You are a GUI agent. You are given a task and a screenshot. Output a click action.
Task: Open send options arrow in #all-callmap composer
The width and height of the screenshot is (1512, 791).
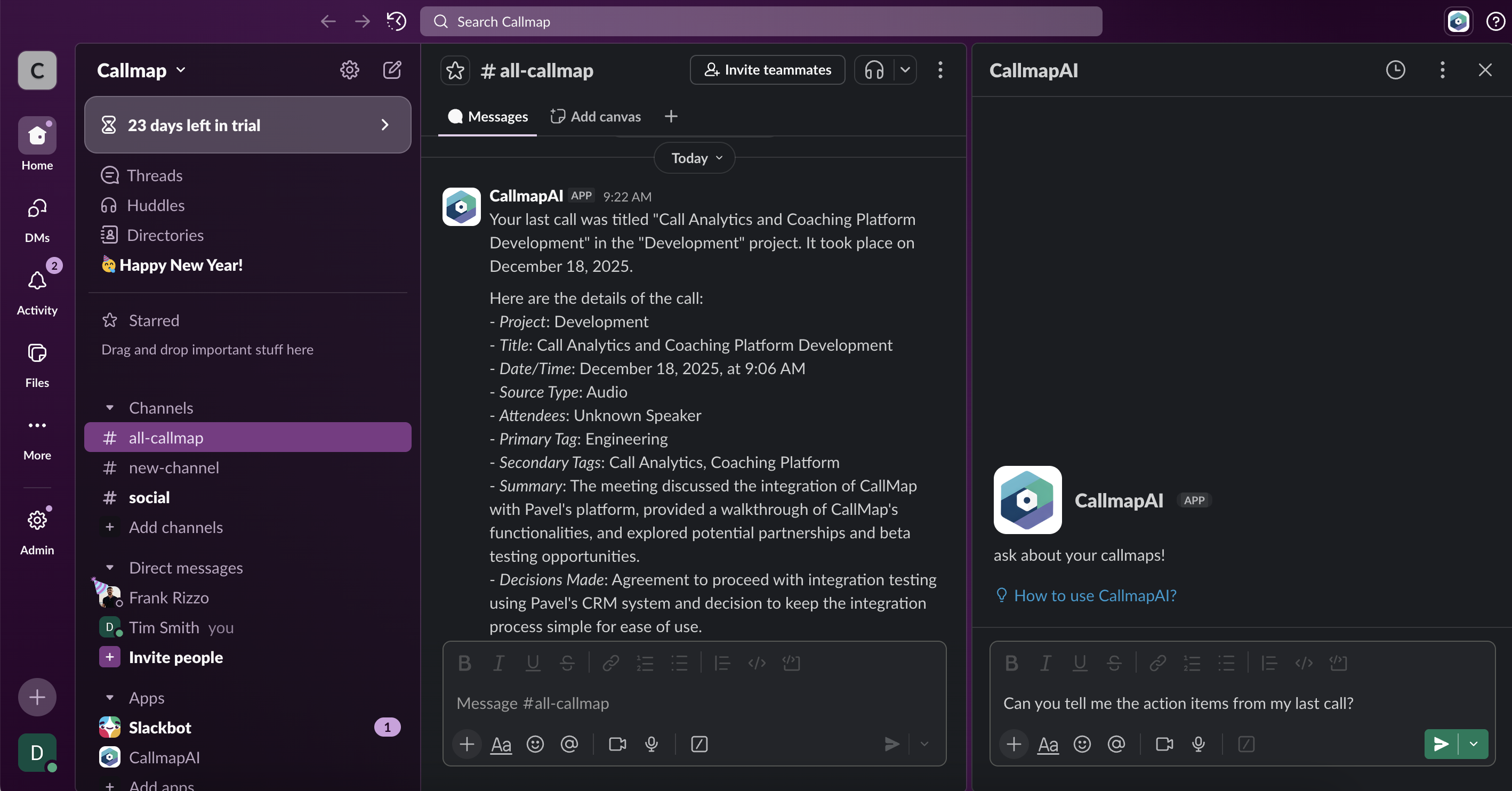pos(924,744)
